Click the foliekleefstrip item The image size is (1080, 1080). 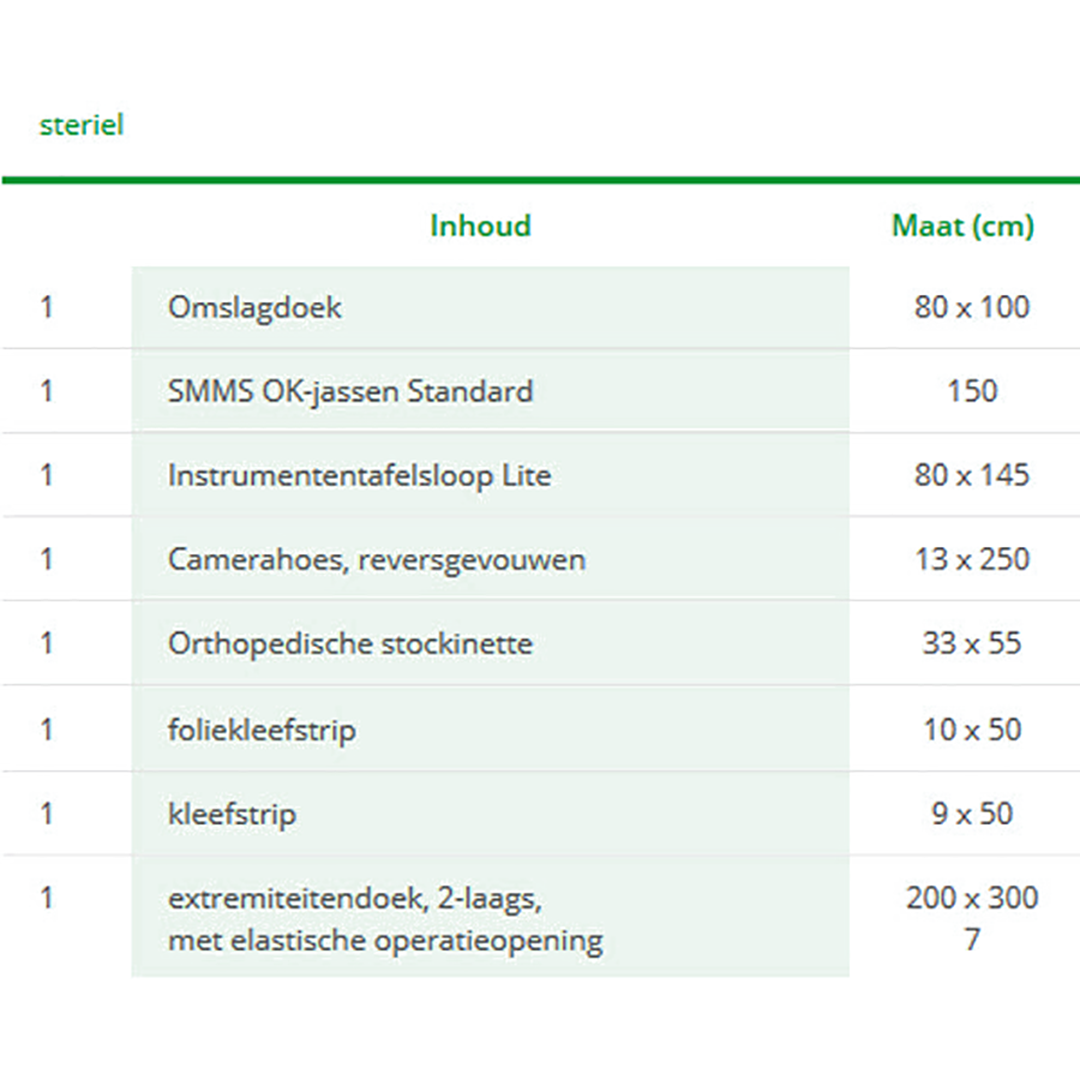262,730
